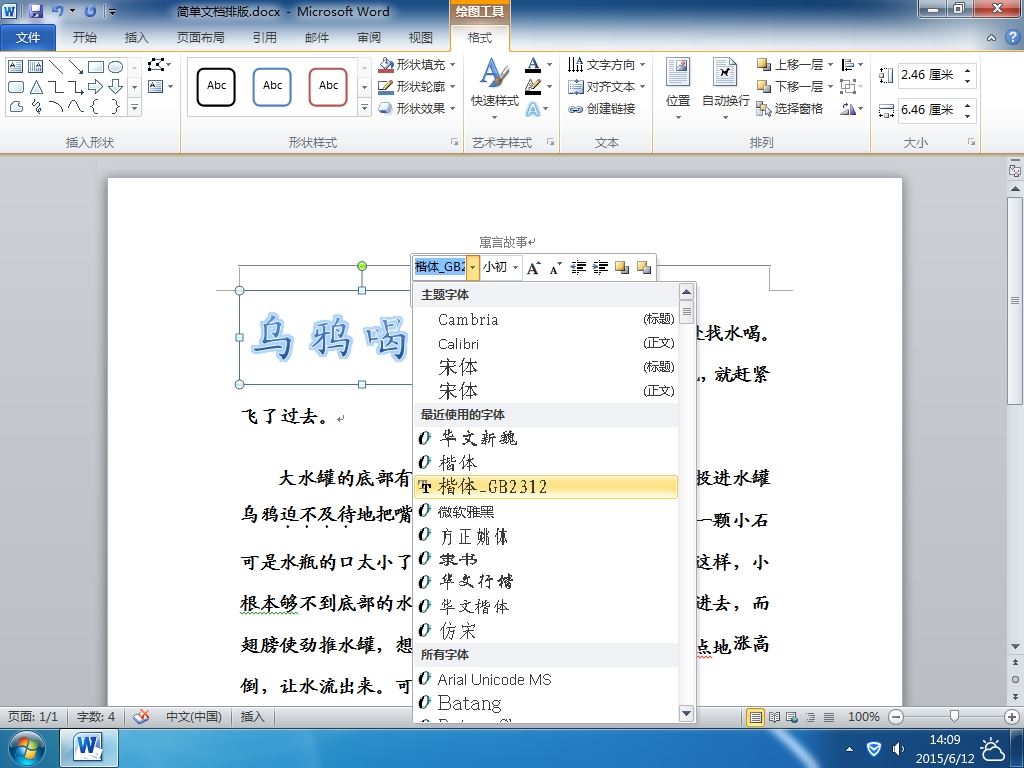Open the 快速样式 quick styles gallery

(x=494, y=89)
